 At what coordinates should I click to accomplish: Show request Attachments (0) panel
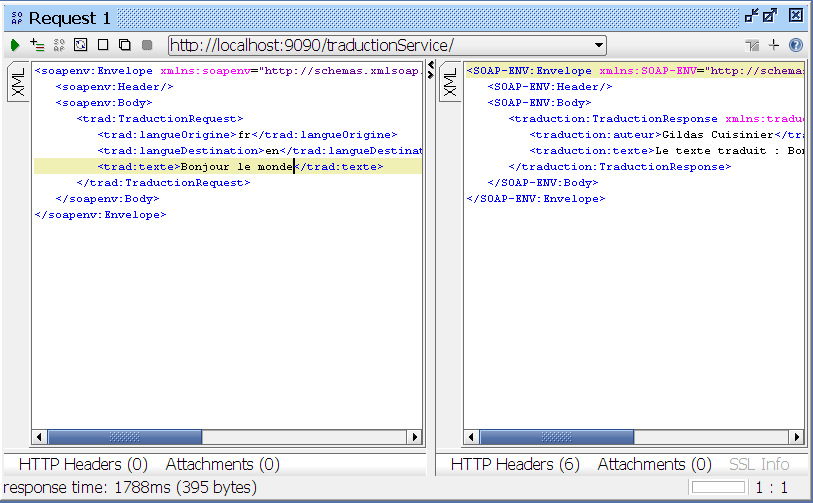(222, 464)
